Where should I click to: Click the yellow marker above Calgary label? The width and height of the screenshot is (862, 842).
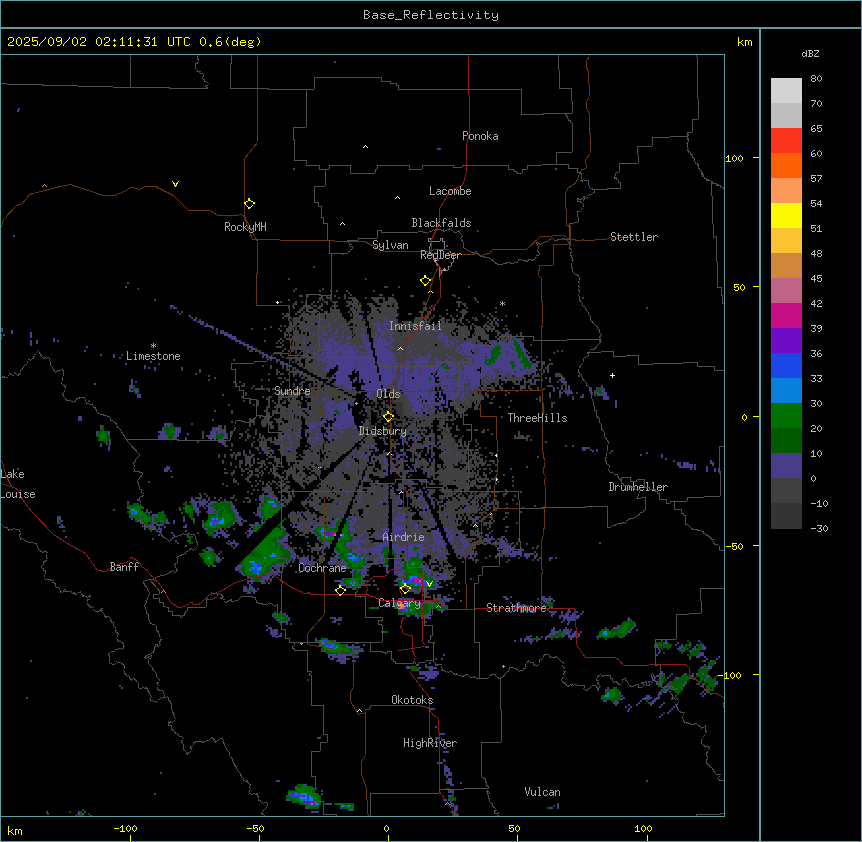pos(405,589)
